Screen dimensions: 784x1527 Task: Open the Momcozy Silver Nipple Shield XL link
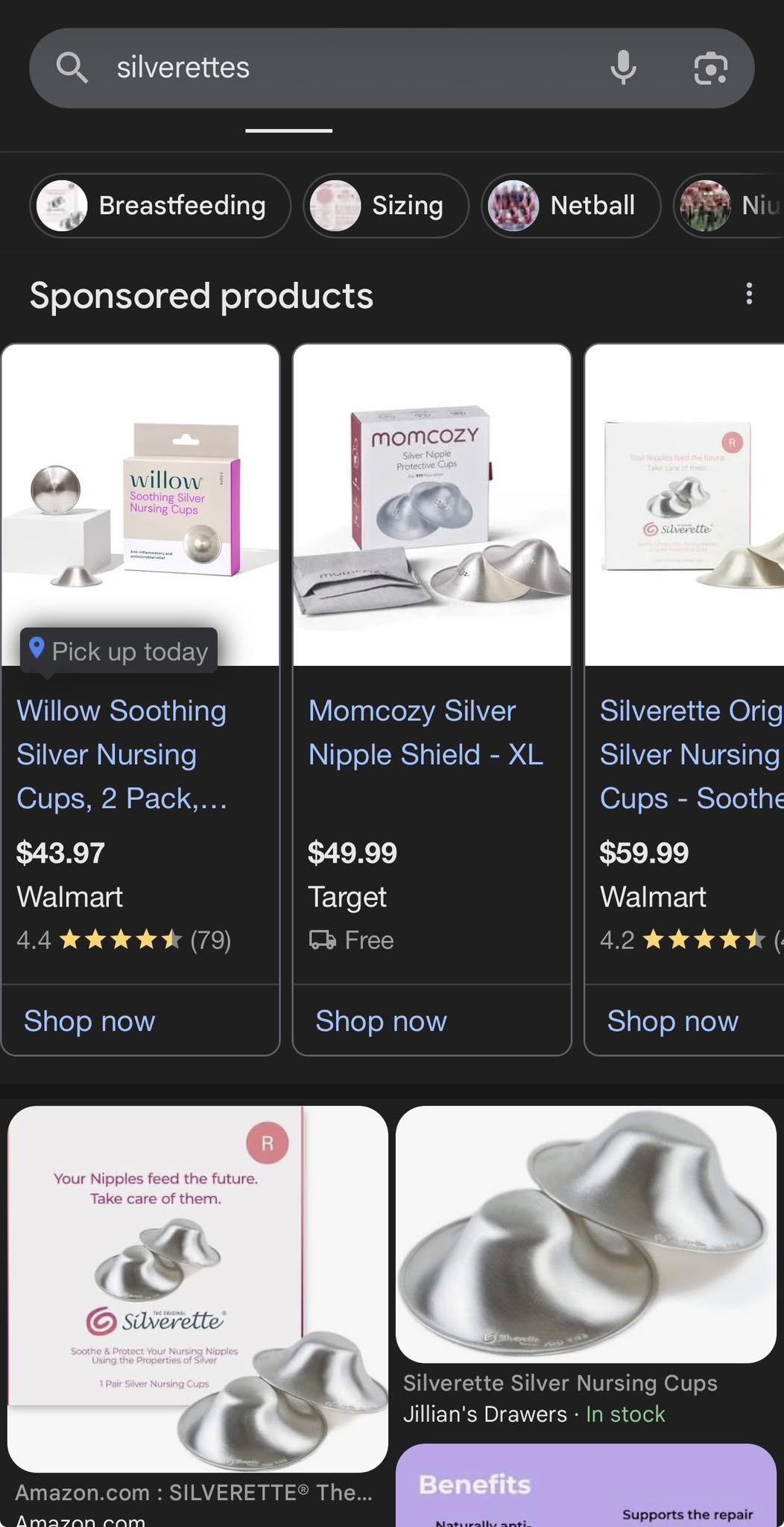(x=426, y=733)
